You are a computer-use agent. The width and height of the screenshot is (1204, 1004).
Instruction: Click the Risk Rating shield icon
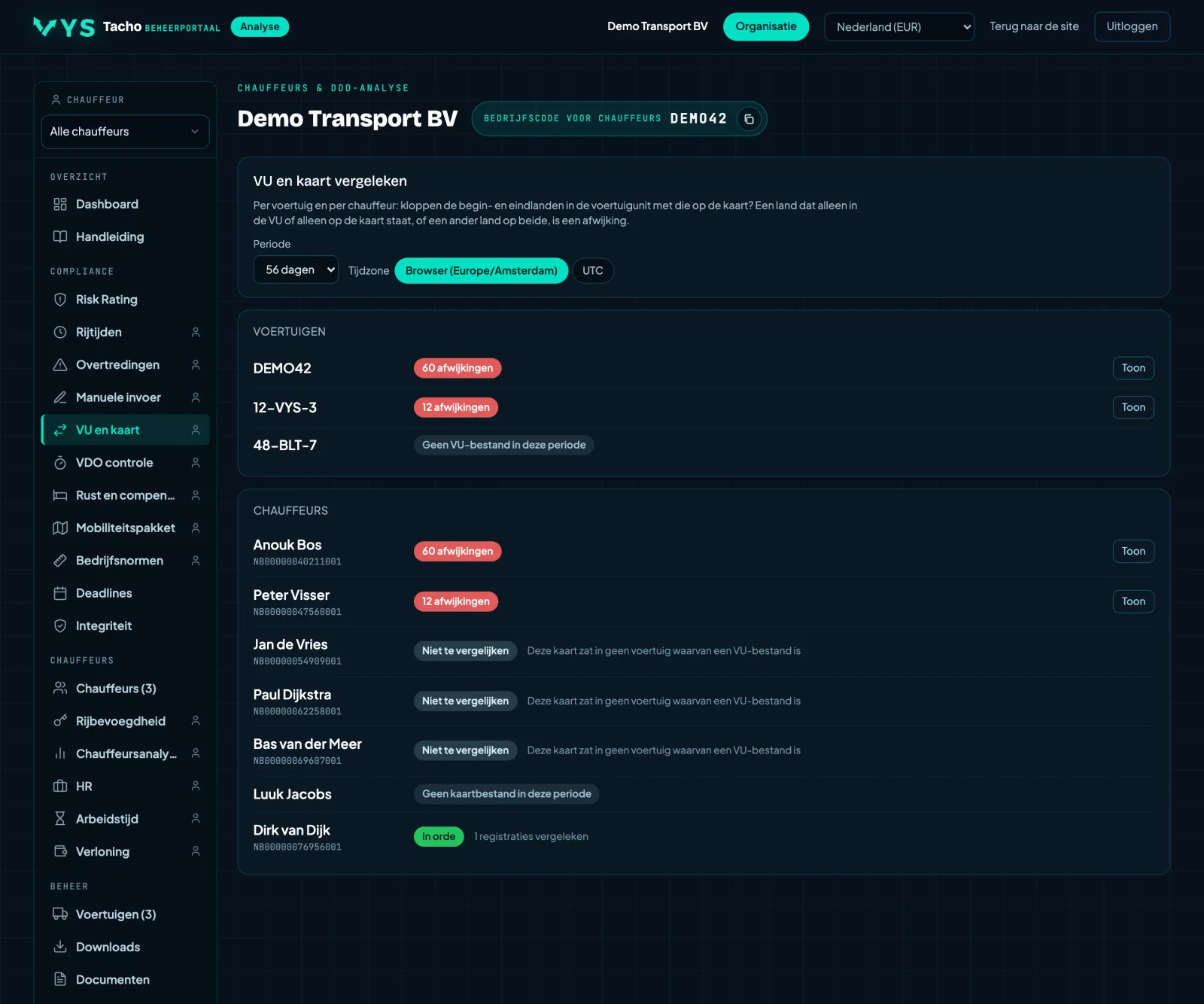point(60,300)
